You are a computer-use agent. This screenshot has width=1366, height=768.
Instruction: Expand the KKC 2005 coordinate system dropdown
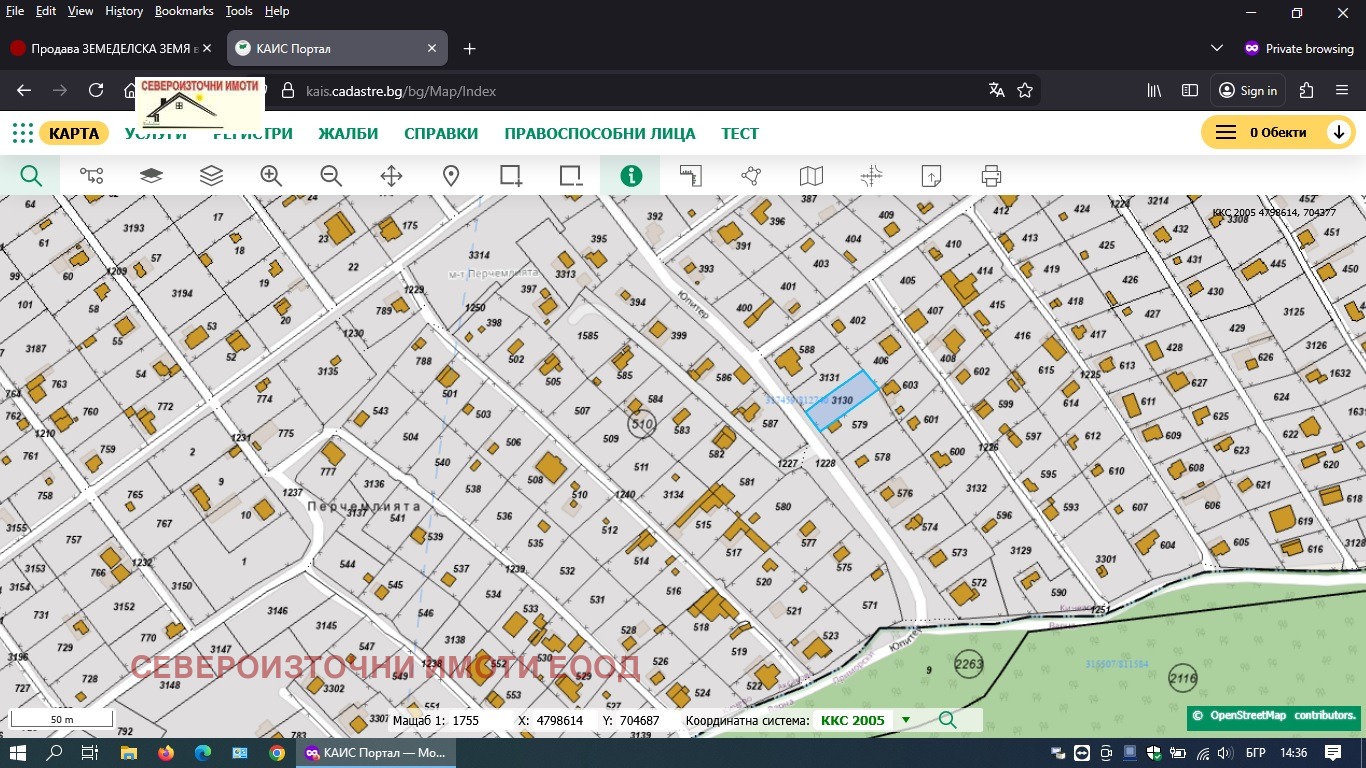click(906, 720)
